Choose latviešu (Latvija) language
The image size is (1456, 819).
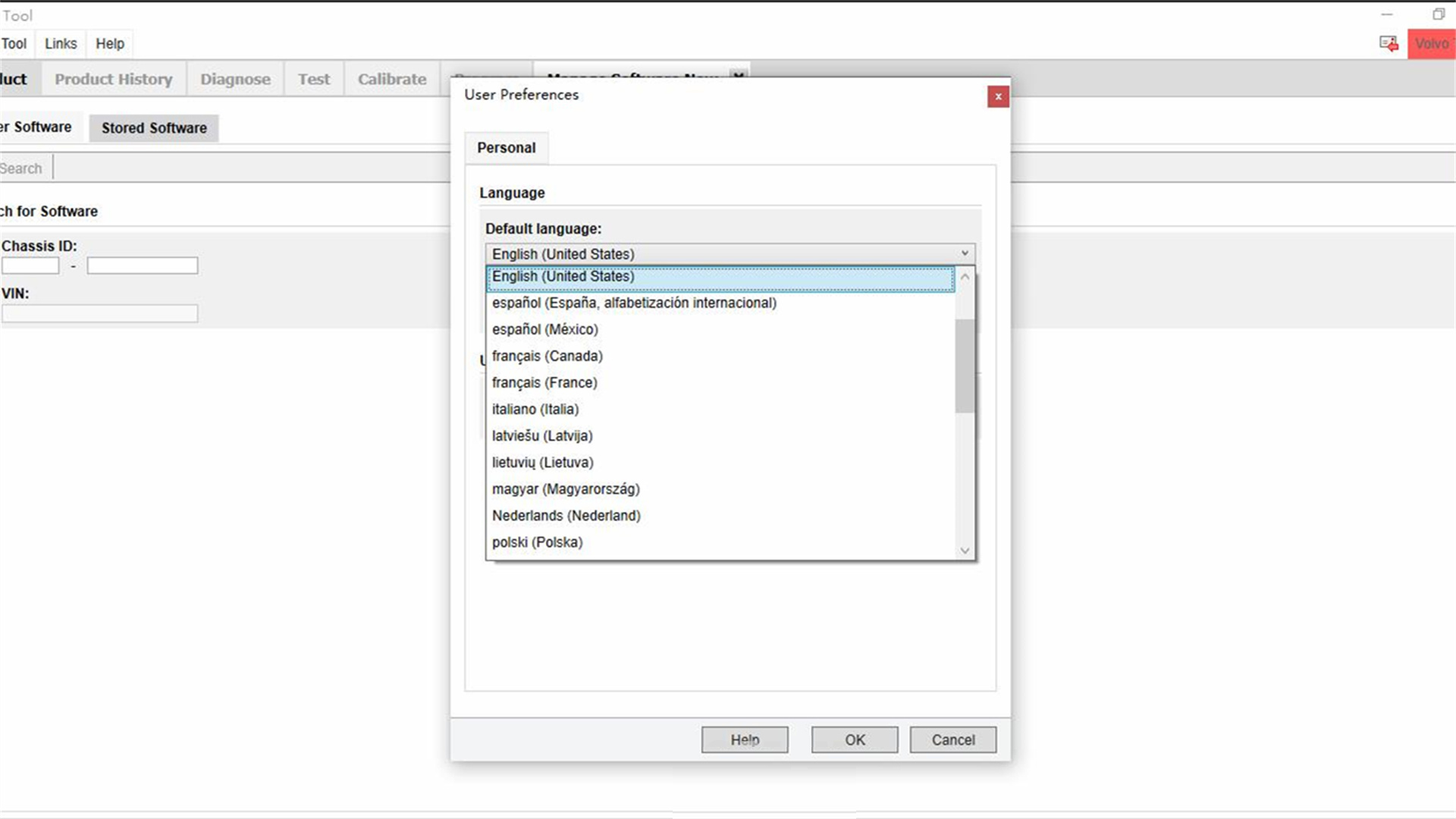coord(720,436)
